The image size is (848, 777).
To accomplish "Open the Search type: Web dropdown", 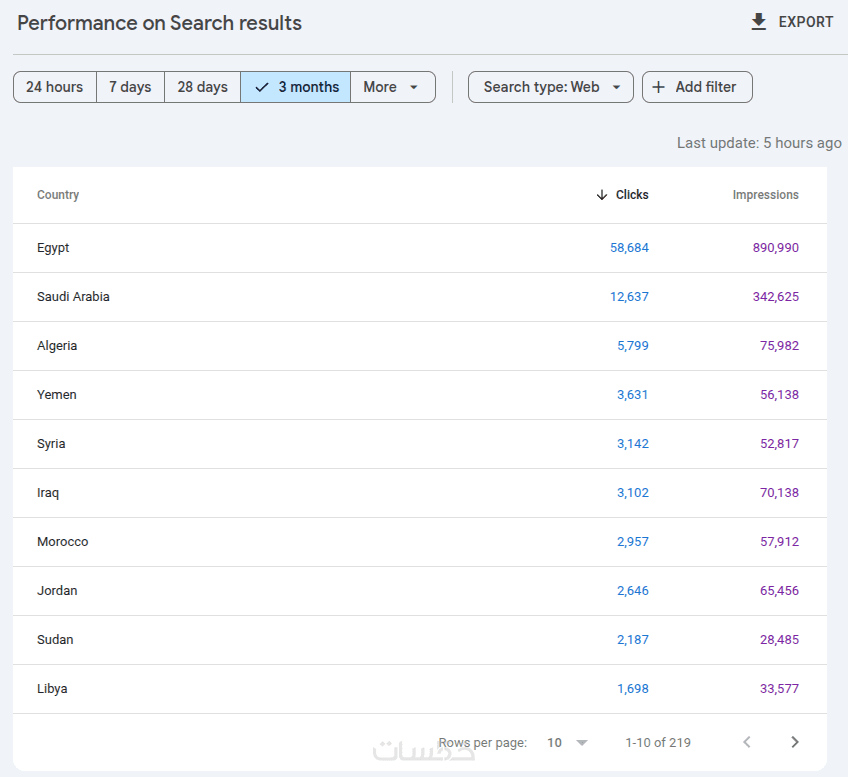I will pyautogui.click(x=551, y=87).
